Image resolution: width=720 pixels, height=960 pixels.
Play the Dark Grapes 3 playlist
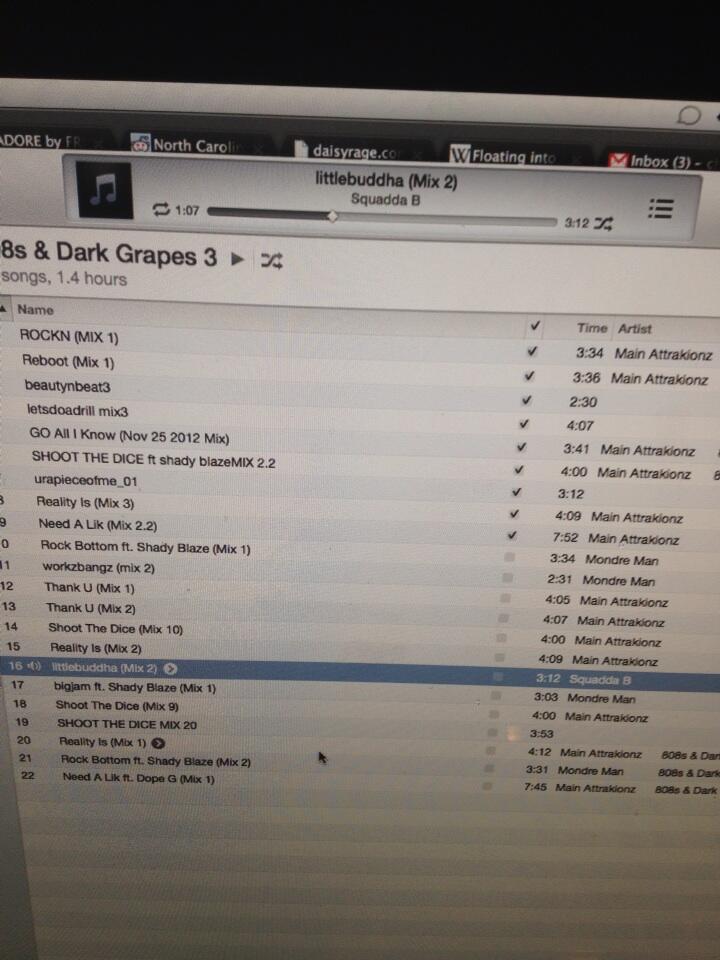(237, 260)
